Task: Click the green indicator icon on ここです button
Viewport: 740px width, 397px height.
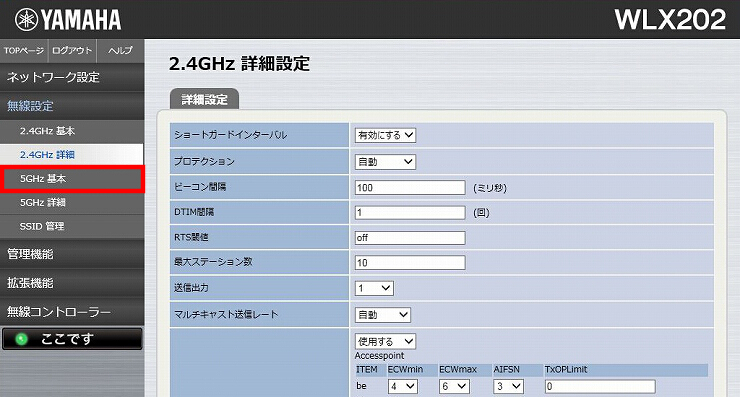Action: [x=21, y=339]
